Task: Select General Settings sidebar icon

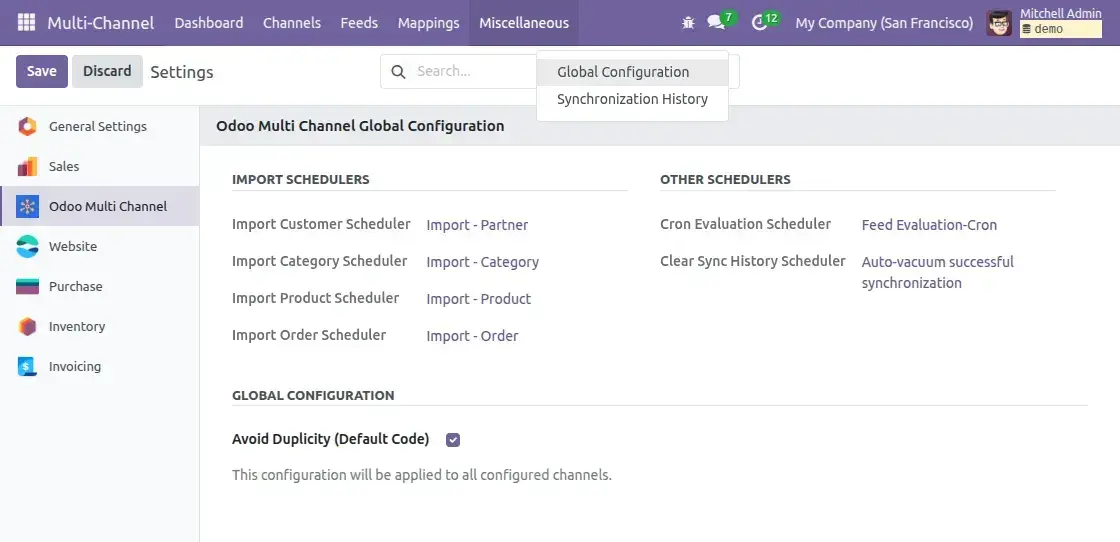Action: click(x=27, y=126)
